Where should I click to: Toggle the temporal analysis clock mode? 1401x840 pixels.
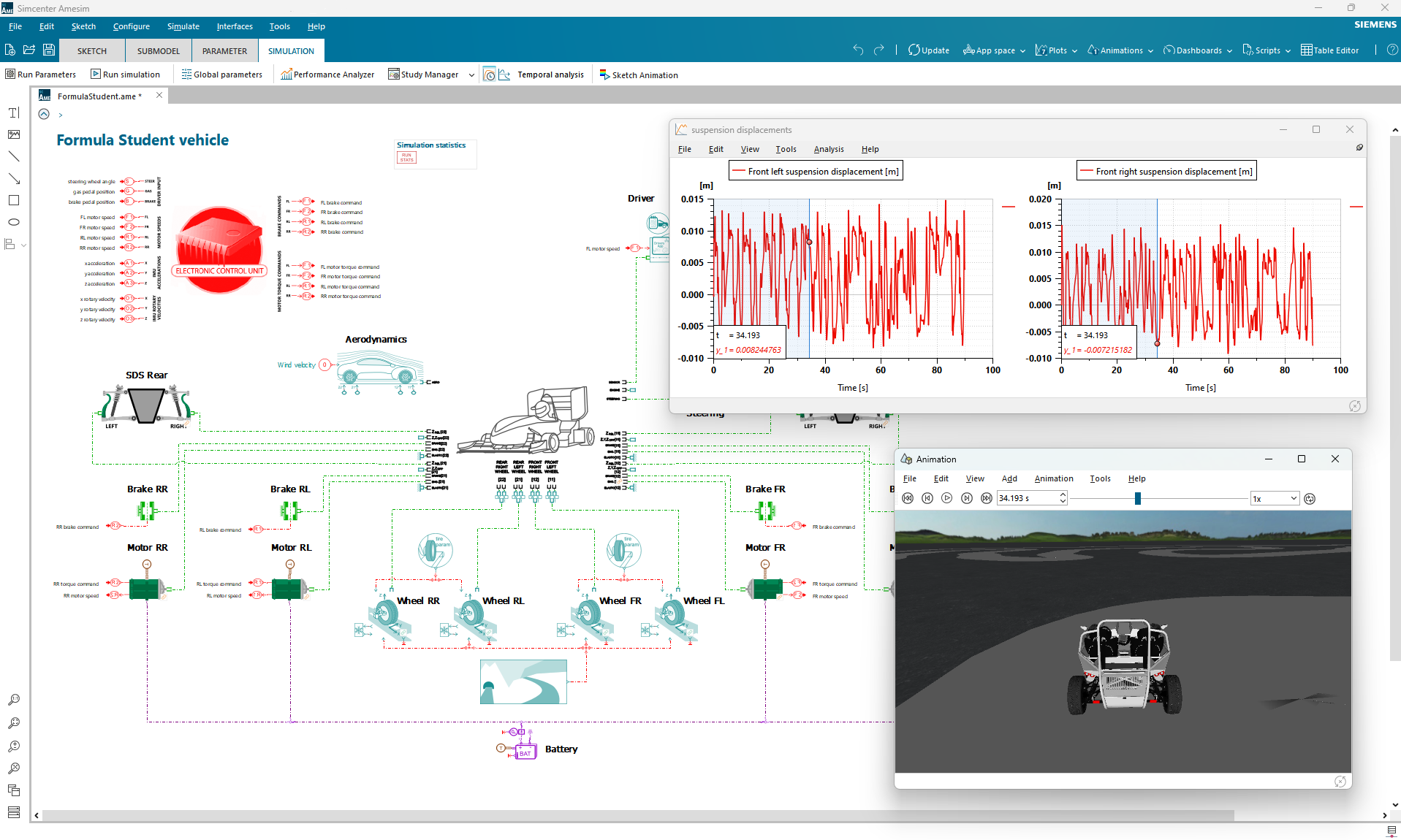pos(490,75)
